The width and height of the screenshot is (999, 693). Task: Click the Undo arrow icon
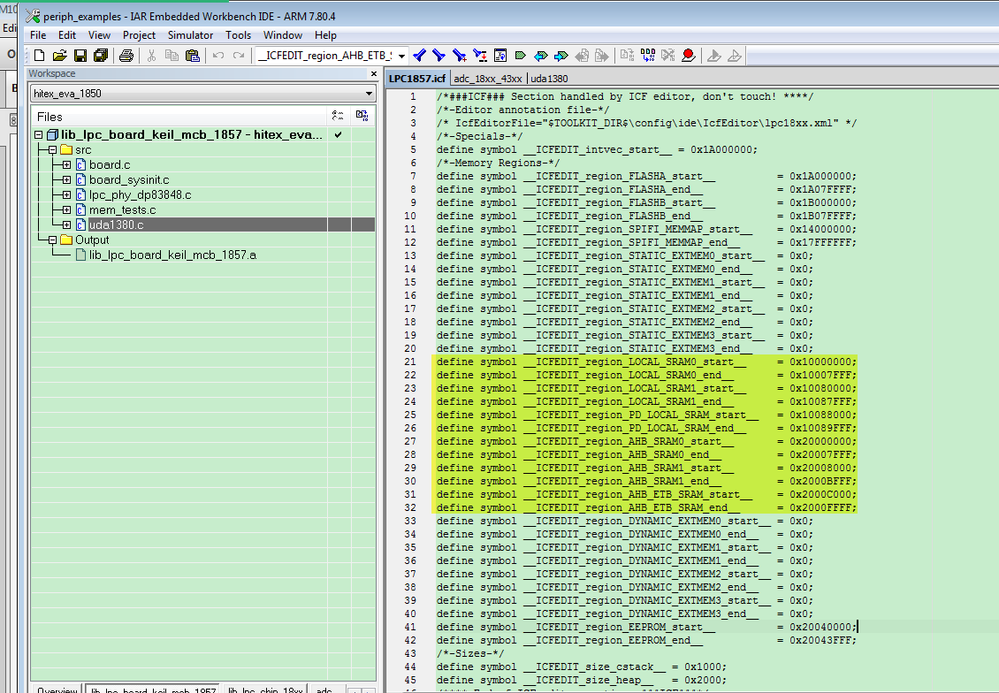tap(218, 56)
